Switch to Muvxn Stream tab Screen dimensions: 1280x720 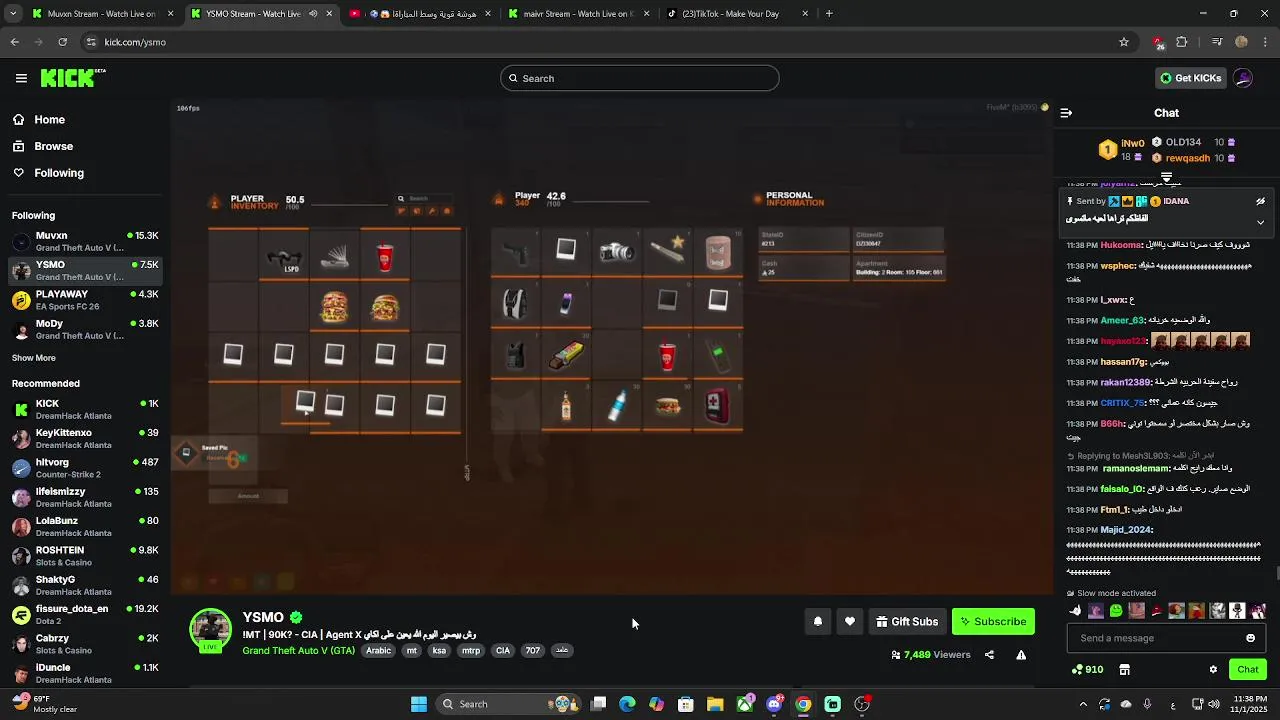100,14
